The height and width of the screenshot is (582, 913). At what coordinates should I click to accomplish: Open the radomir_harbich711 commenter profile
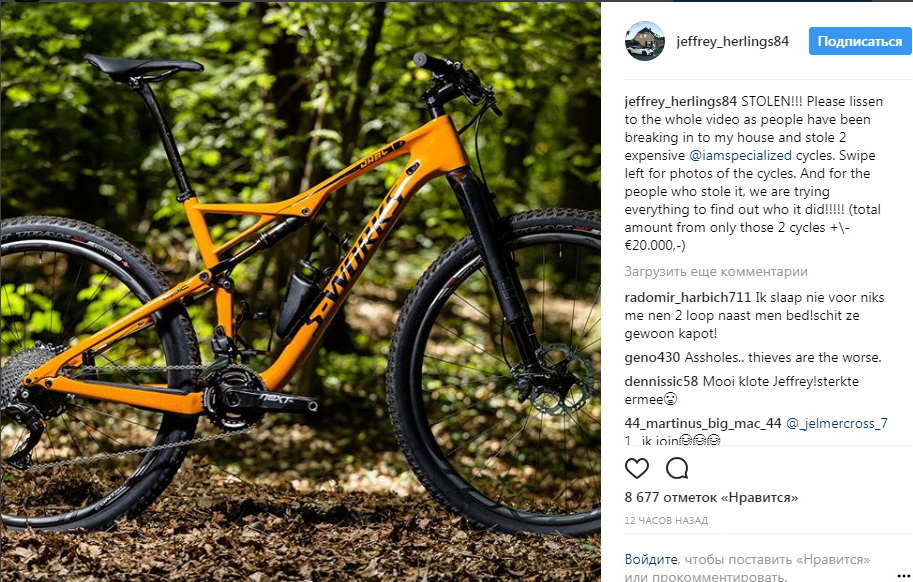[x=688, y=297]
